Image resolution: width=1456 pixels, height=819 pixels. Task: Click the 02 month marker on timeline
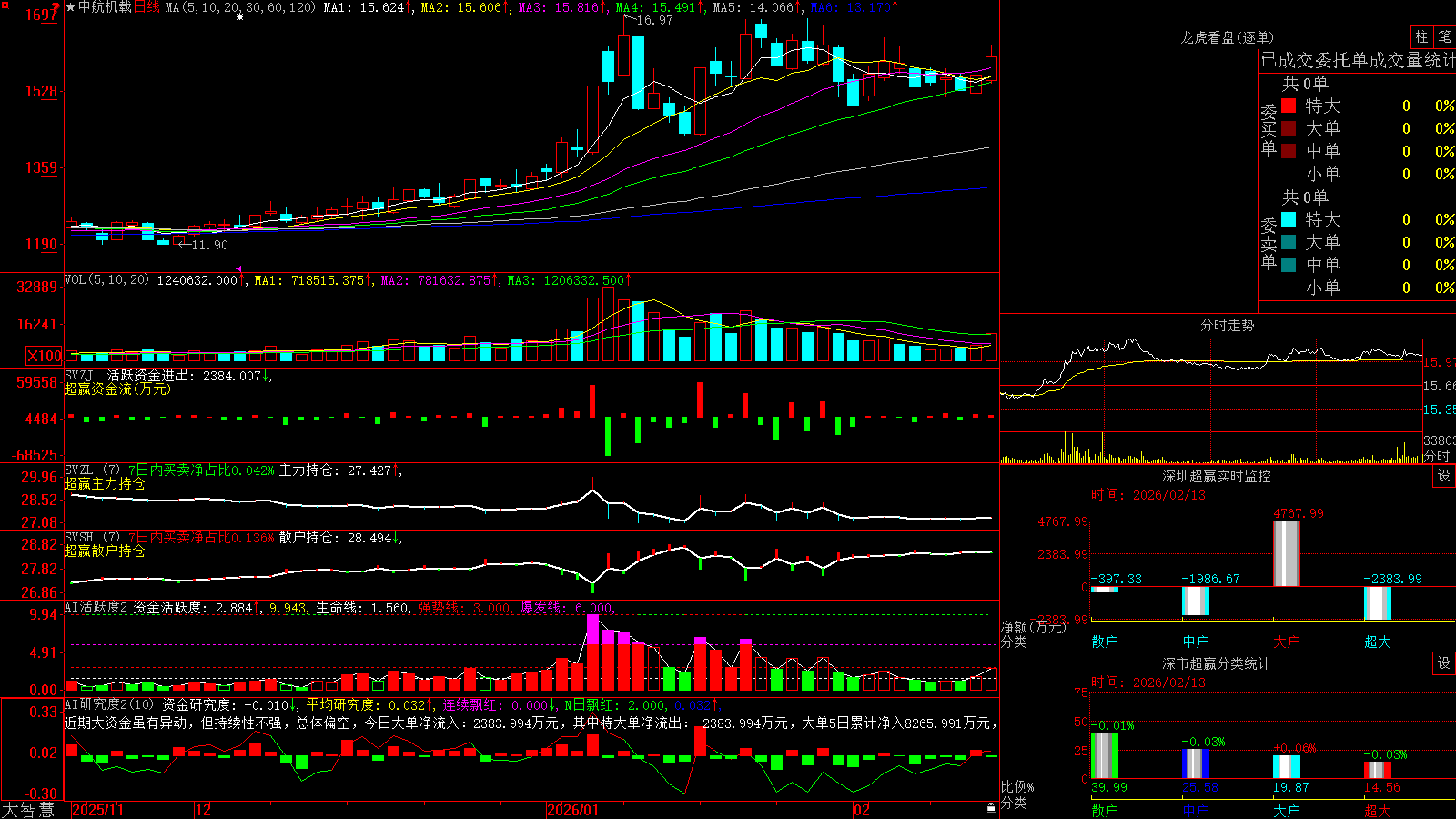[861, 810]
